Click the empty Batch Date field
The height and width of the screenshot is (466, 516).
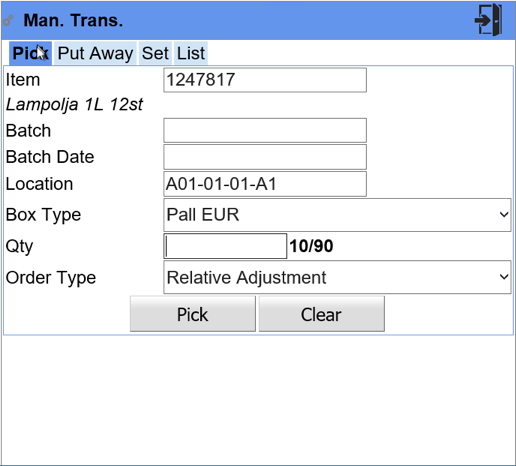click(265, 157)
